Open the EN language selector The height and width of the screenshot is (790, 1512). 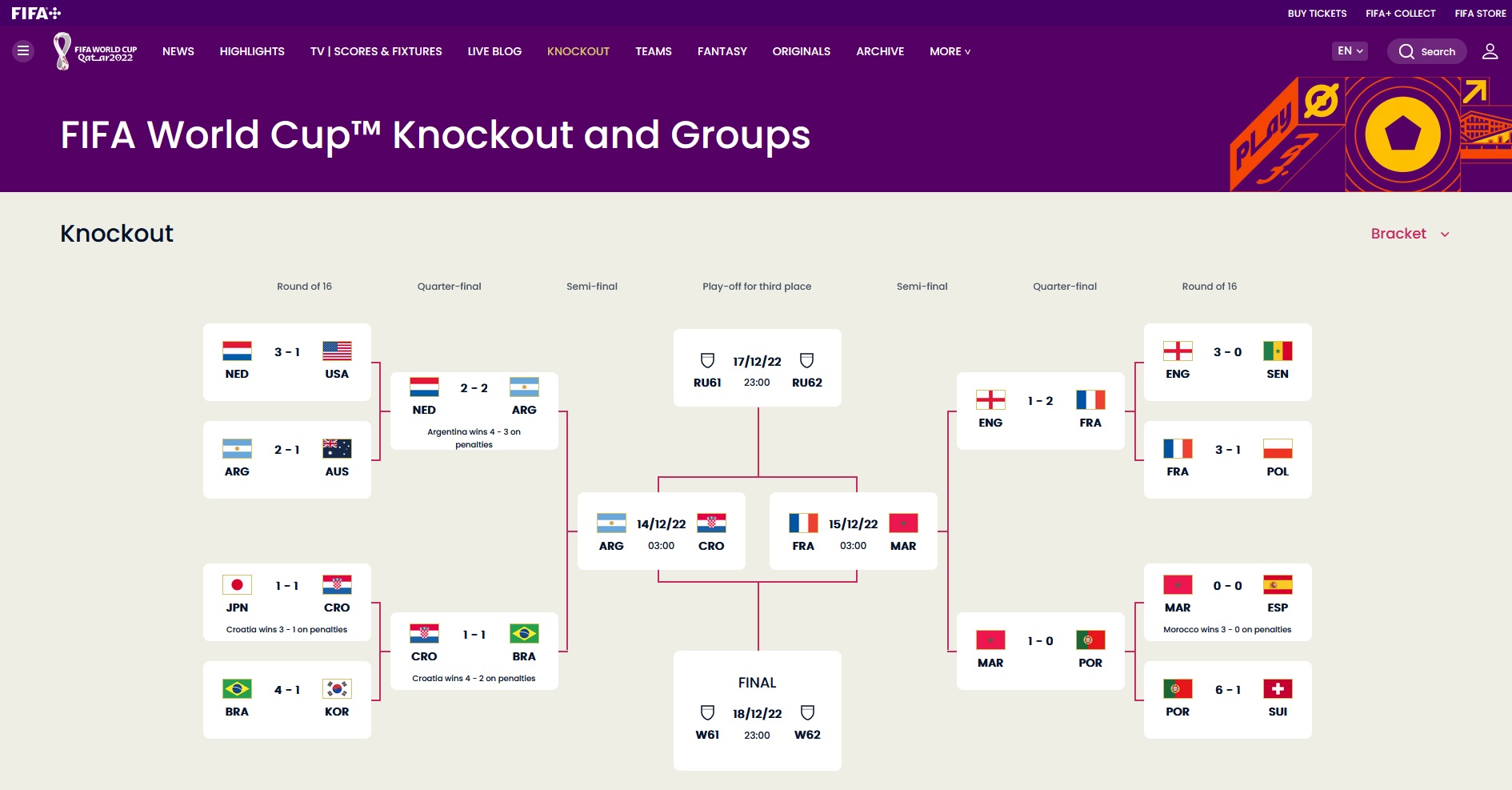coord(1350,51)
